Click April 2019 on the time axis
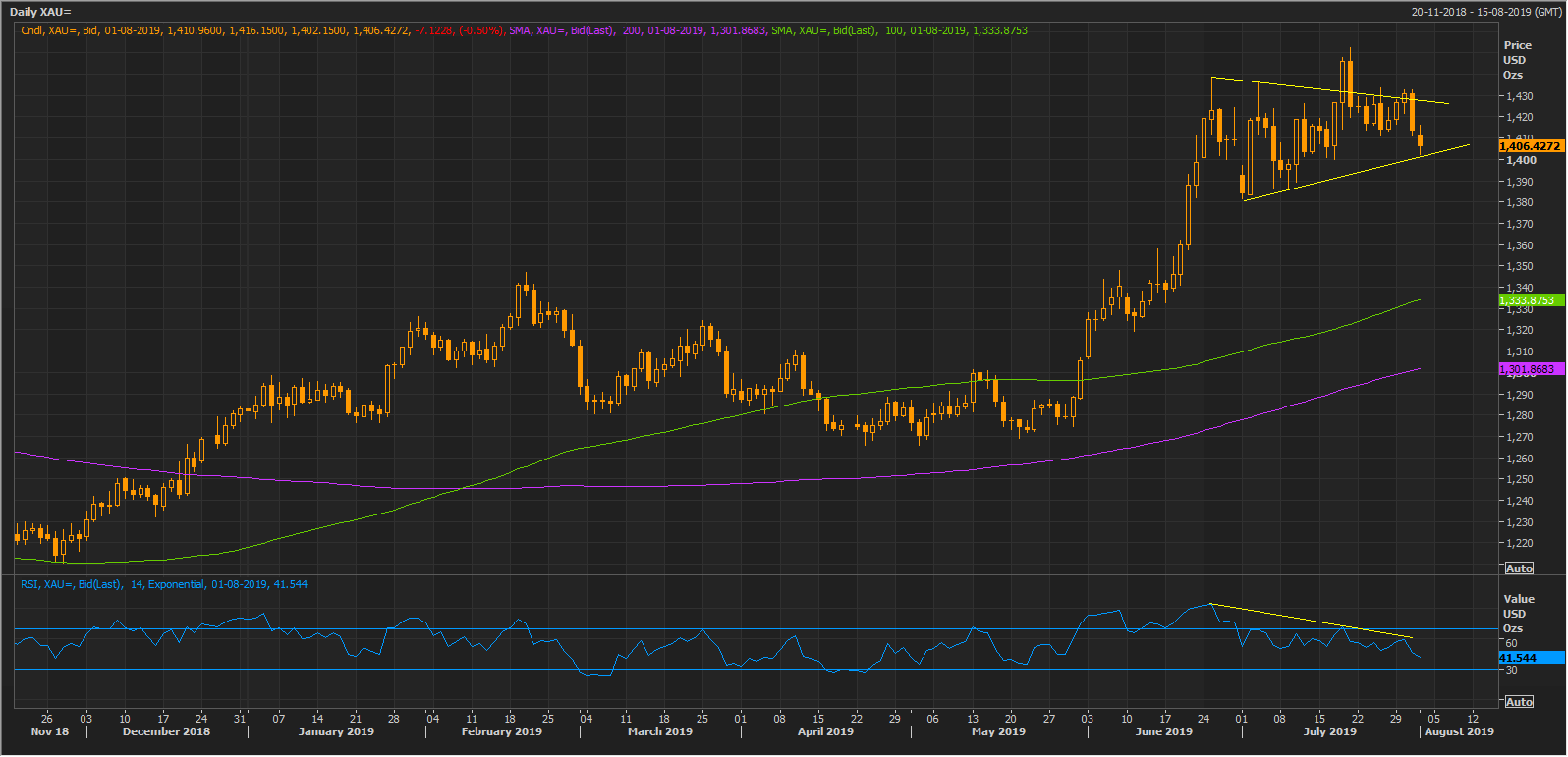Viewport: 1568px width, 757px height. [825, 731]
